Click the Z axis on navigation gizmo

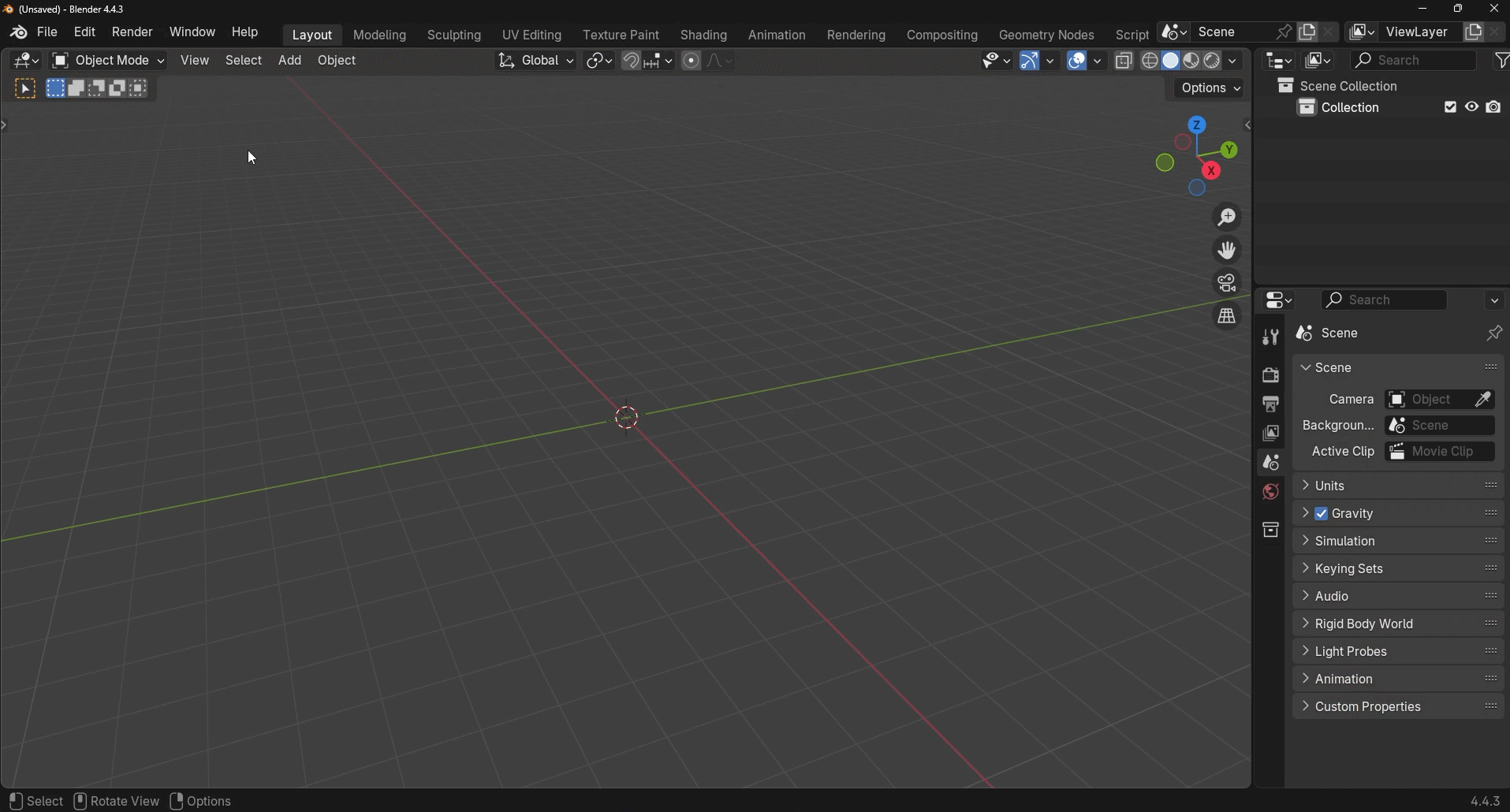[x=1198, y=125]
